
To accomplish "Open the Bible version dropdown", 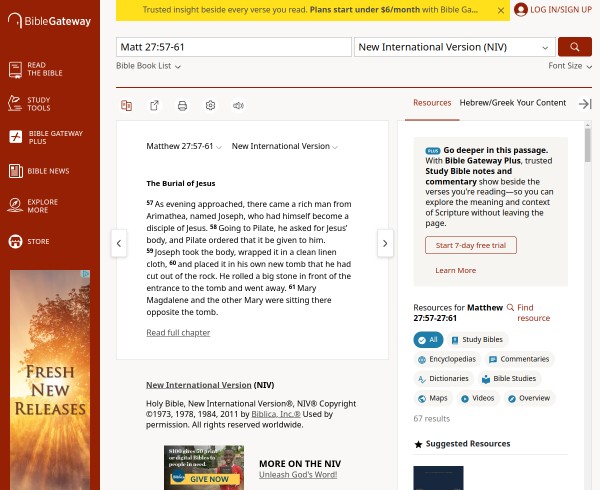I will coord(455,47).
